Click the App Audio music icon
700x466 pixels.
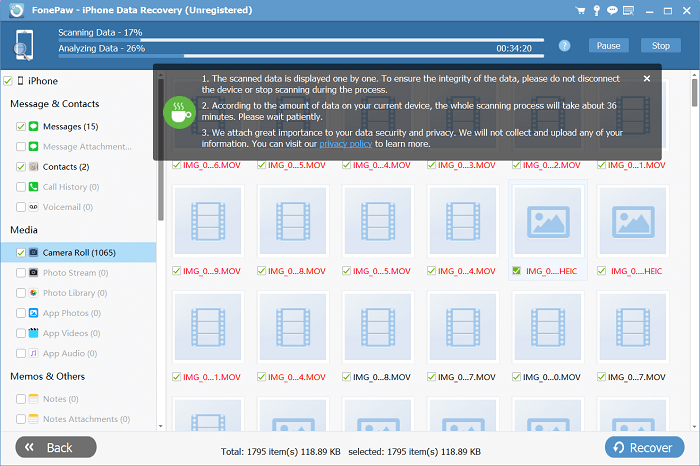tap(33, 353)
